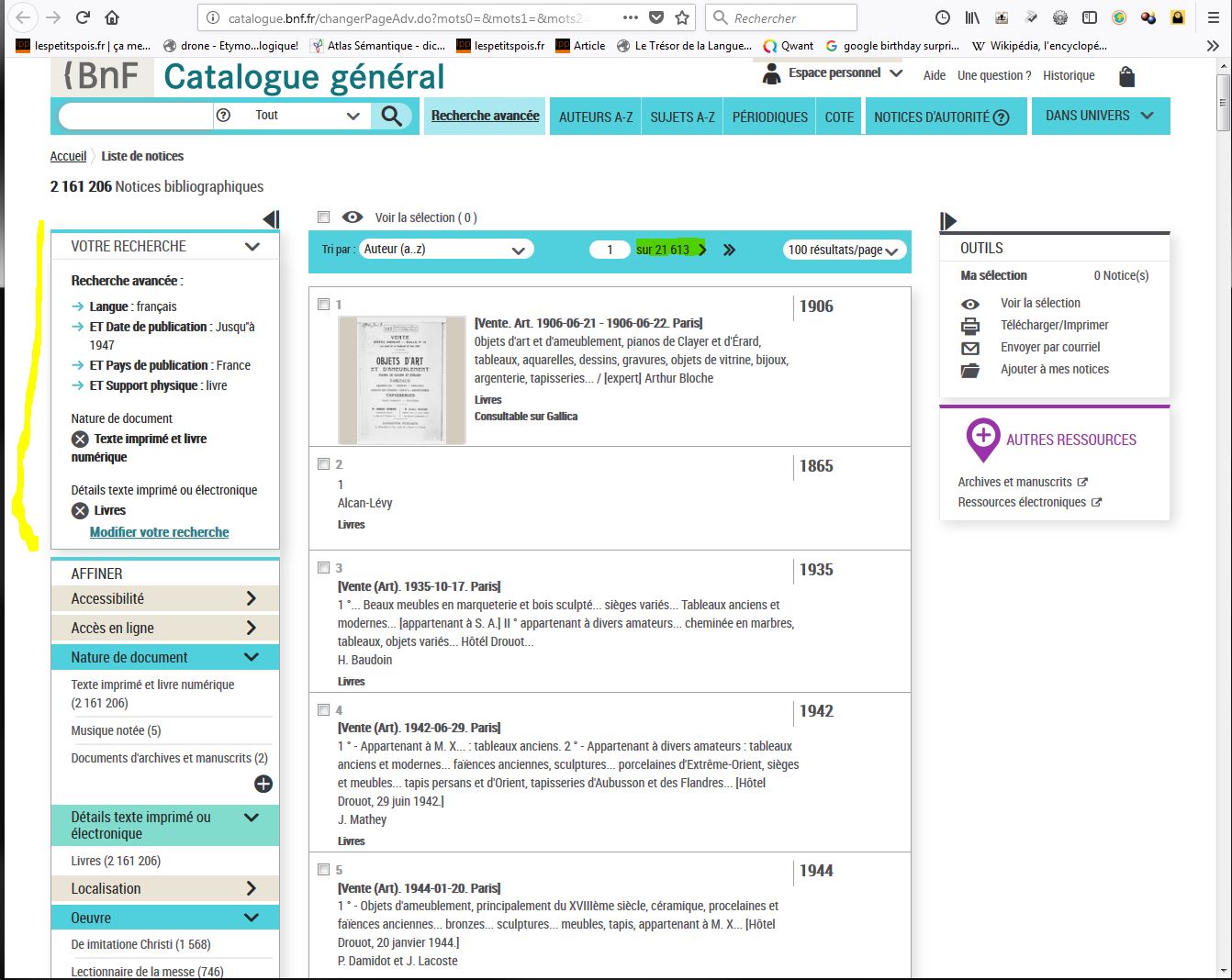Screen dimensions: 1232x980
Task: Click the envelope icon for Envoyer par courriel
Action: click(x=969, y=348)
